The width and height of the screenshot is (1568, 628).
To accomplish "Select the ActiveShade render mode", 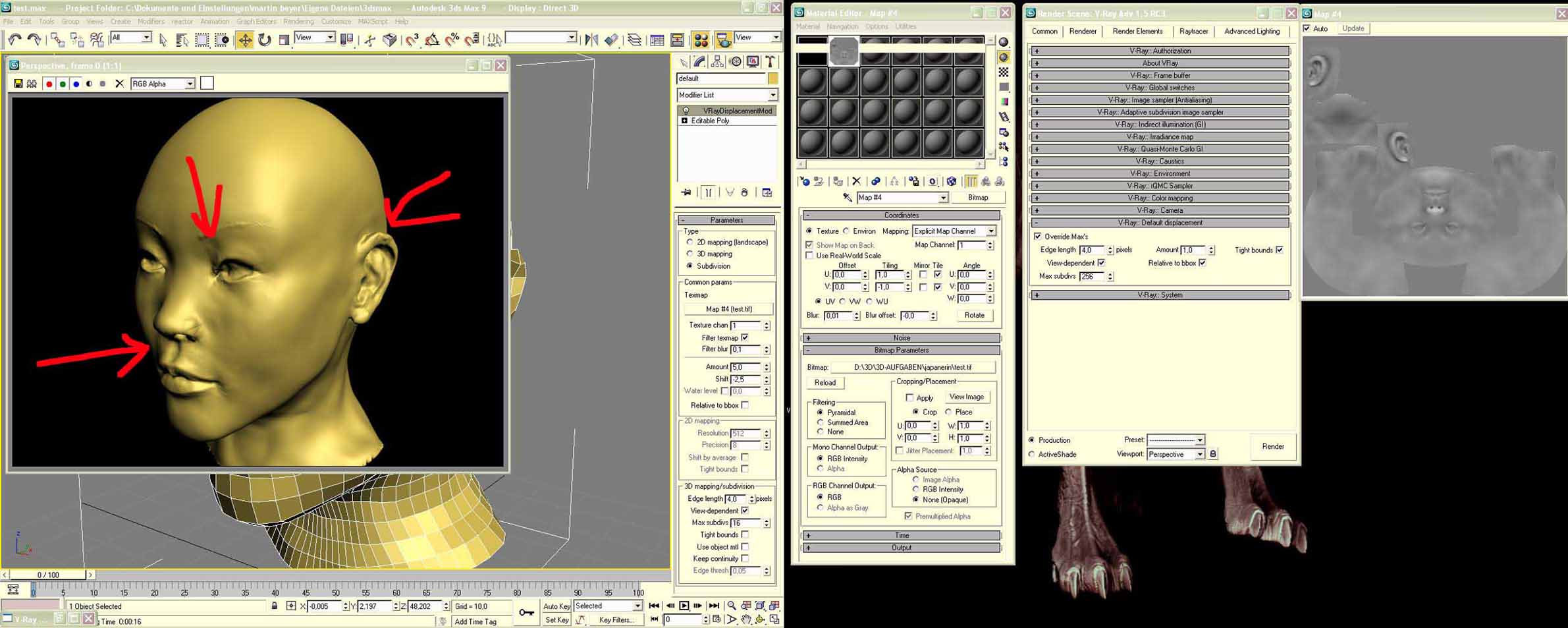I will pyautogui.click(x=1031, y=454).
